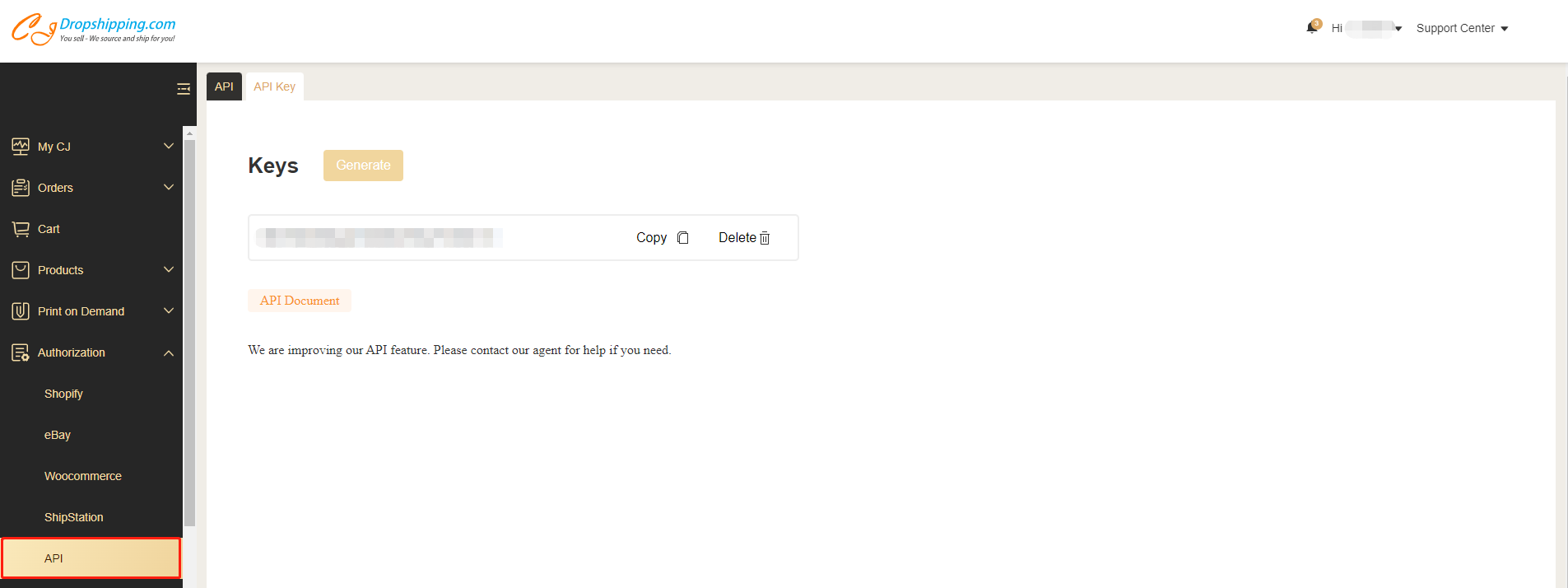Collapse the Authorization section chevron

tap(169, 352)
